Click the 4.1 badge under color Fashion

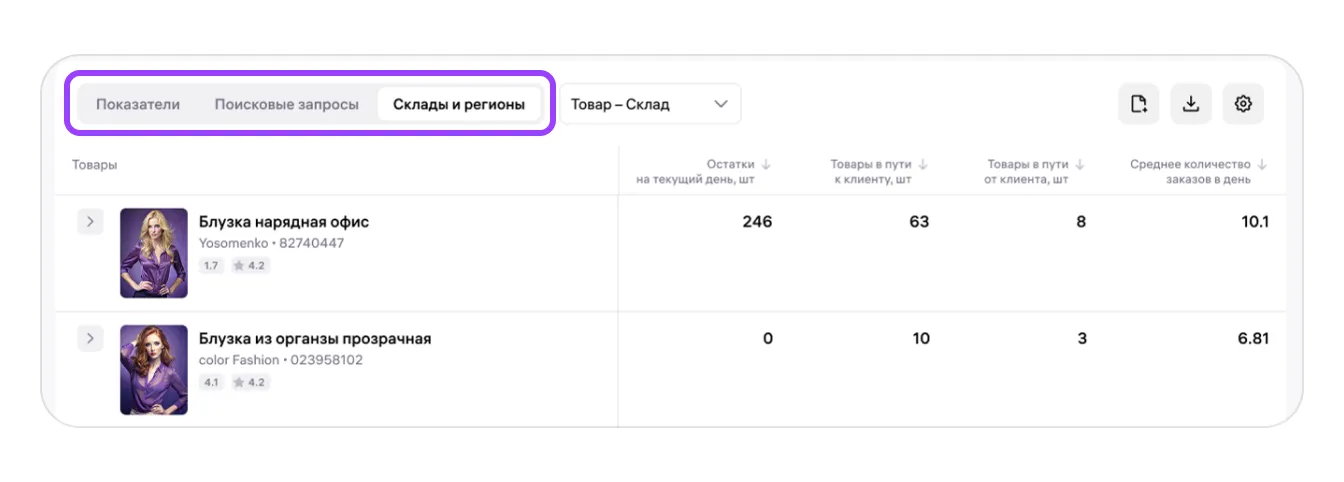tap(212, 382)
